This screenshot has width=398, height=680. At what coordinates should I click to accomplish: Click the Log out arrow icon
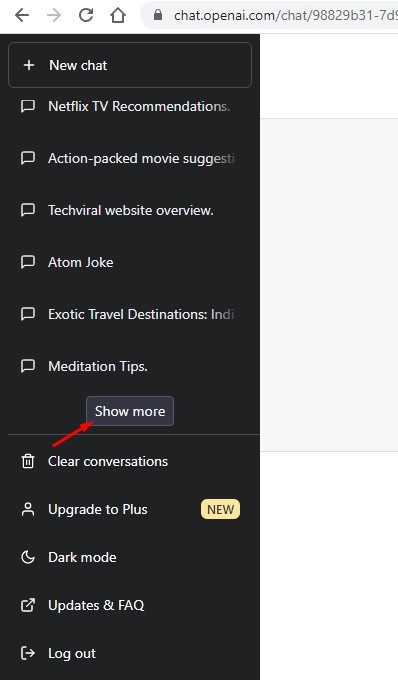pos(28,653)
